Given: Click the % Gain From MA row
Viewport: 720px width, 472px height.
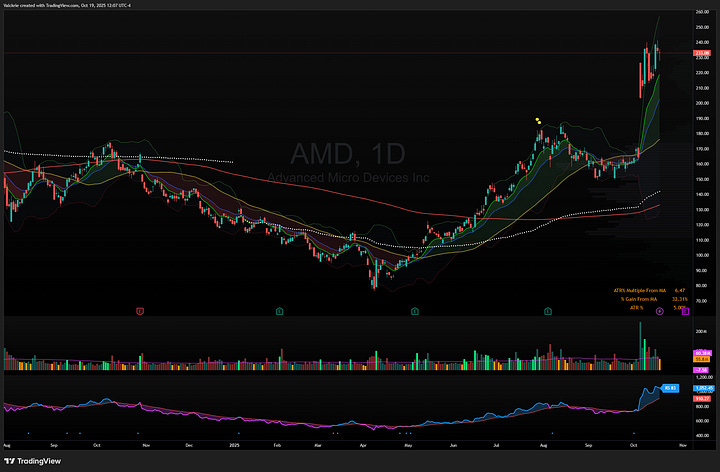Looking at the screenshot, I should pos(654,299).
